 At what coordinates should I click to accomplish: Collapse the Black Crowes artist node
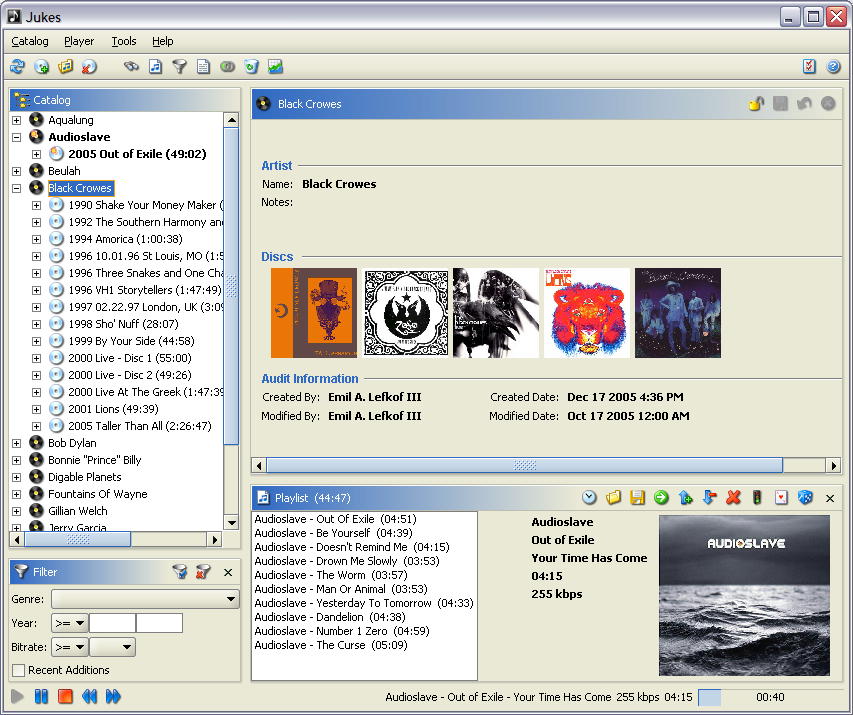tap(16, 188)
